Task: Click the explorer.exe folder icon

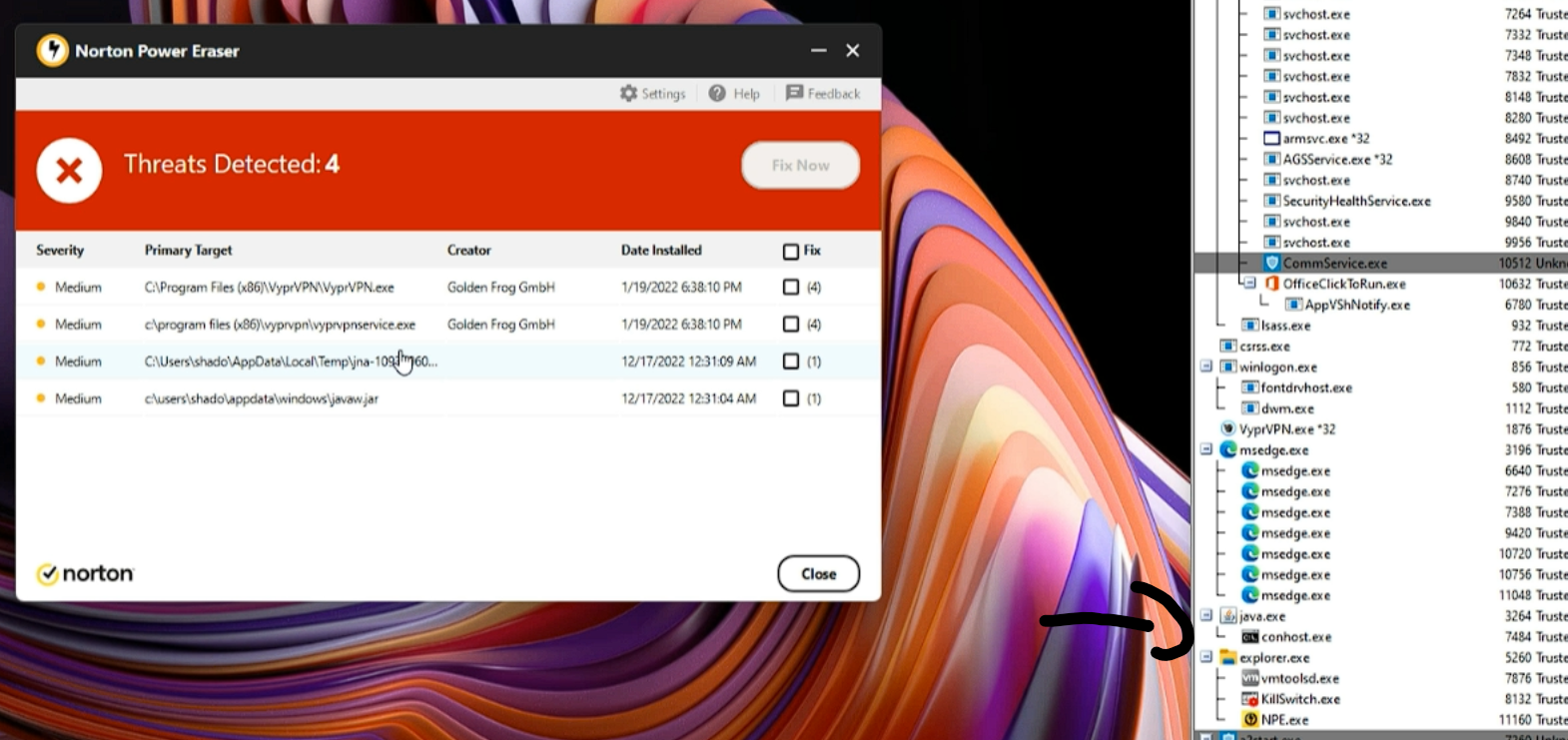Action: pos(1228,658)
